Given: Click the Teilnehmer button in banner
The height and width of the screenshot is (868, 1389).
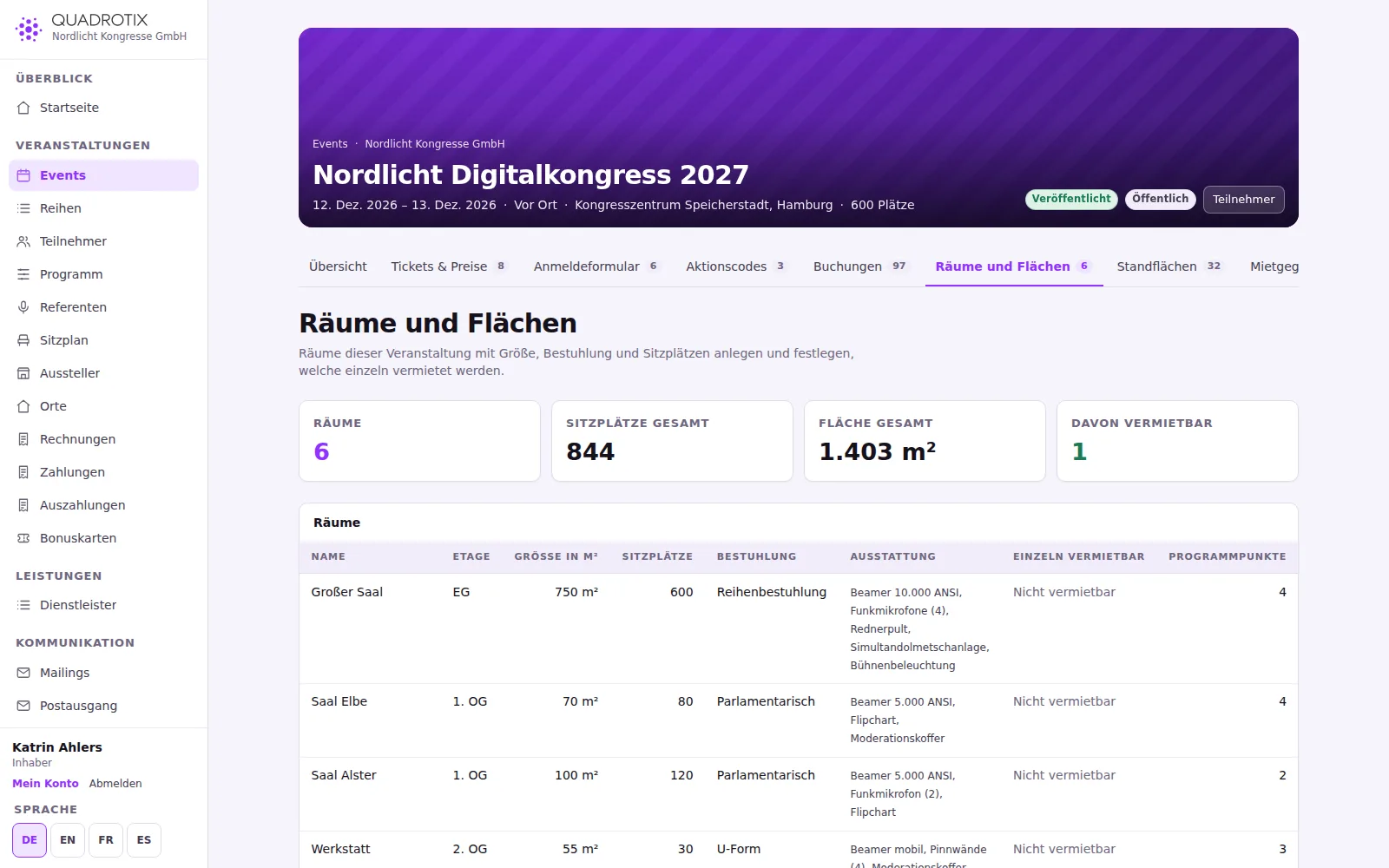Looking at the screenshot, I should 1243,200.
